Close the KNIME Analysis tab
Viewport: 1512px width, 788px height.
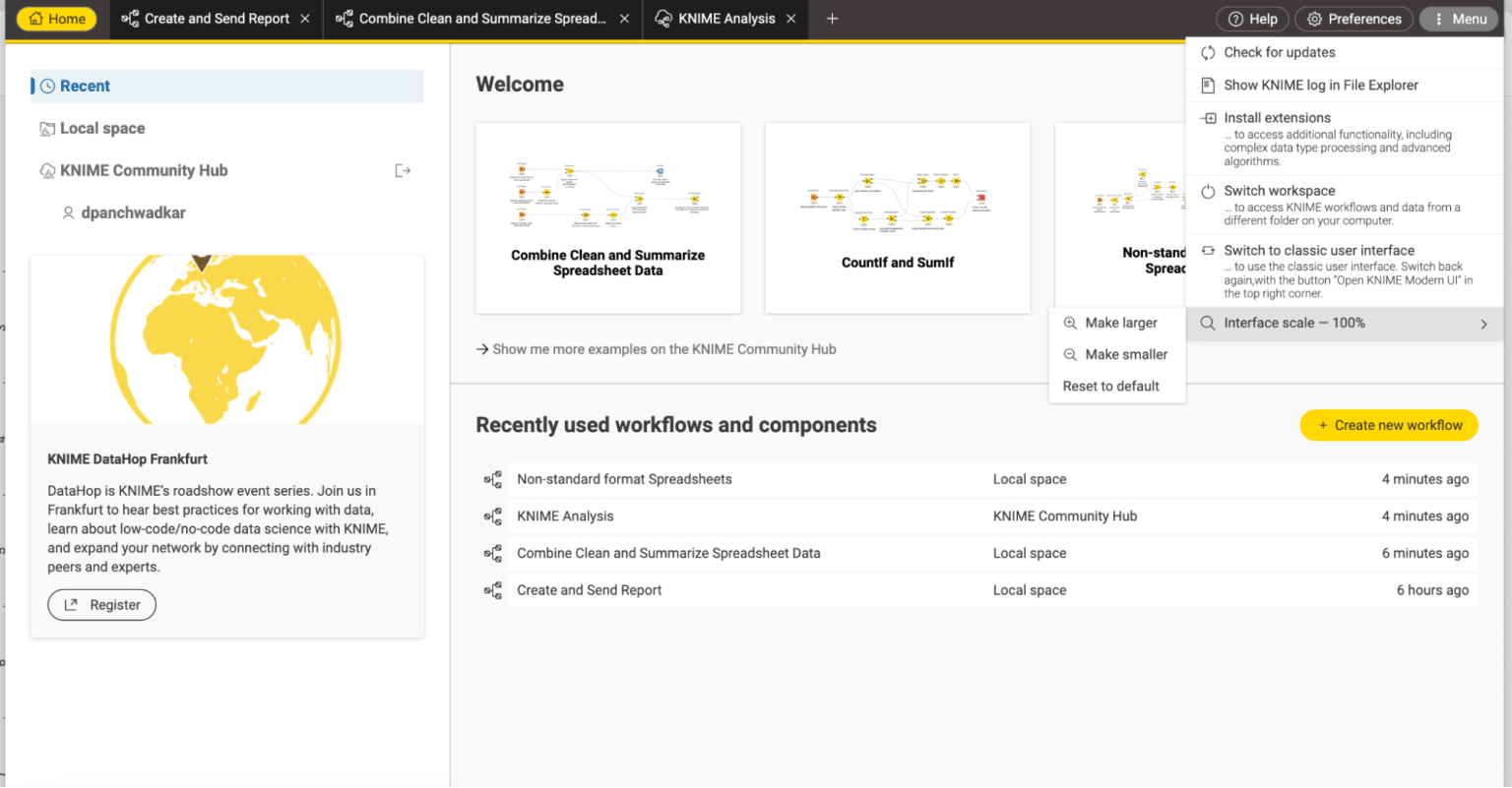click(790, 19)
